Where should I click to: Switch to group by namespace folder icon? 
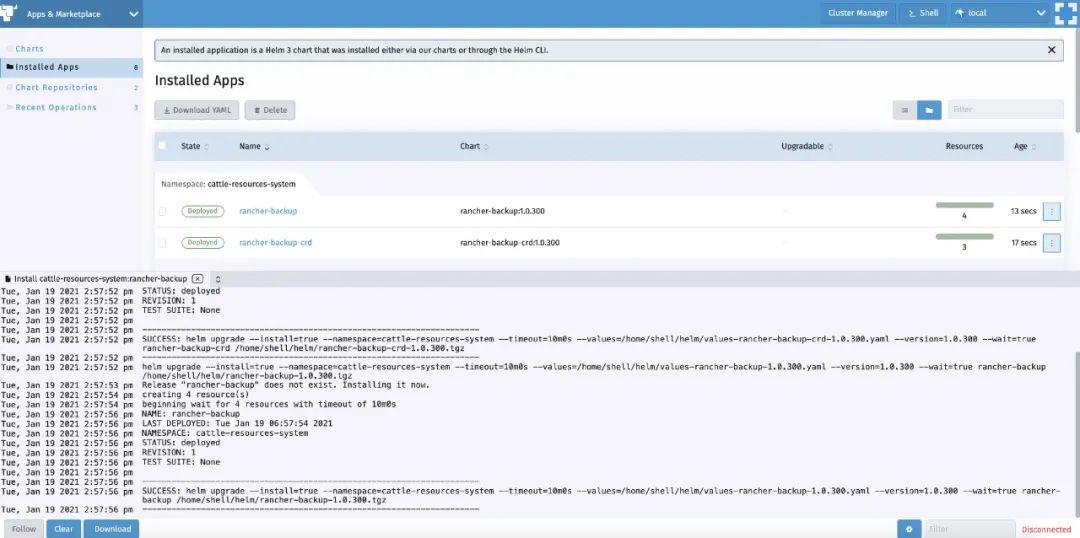929,110
